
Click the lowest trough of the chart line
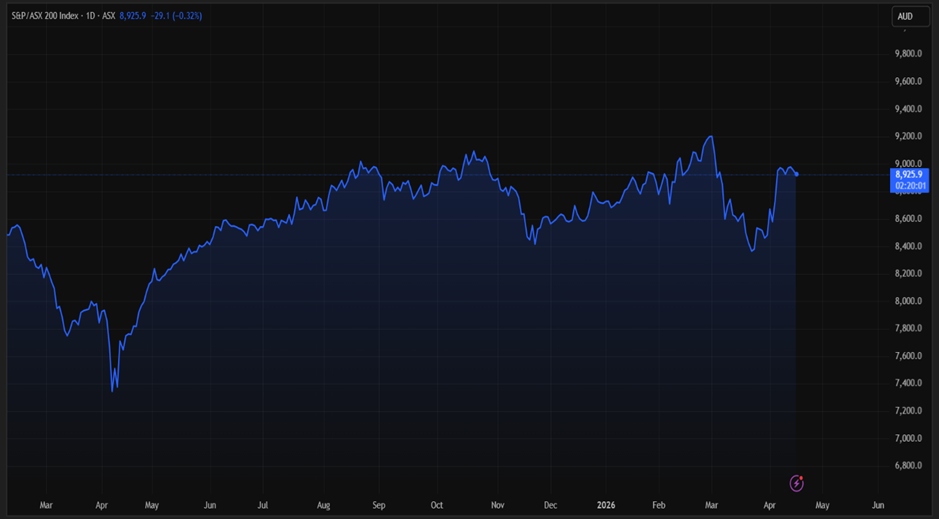(113, 390)
